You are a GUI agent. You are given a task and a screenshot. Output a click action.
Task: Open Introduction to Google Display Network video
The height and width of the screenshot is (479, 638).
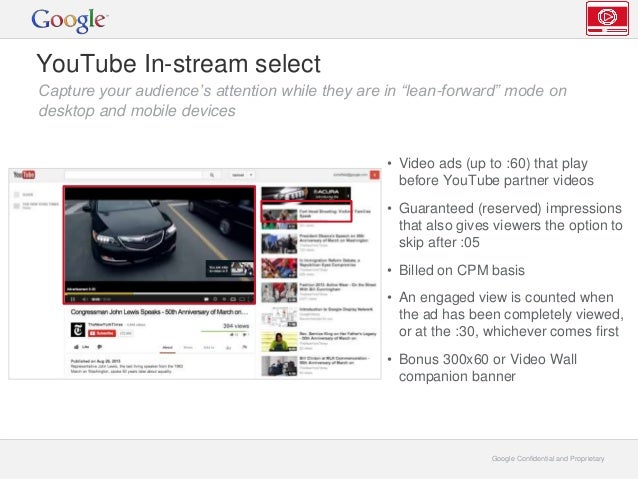pos(315,316)
